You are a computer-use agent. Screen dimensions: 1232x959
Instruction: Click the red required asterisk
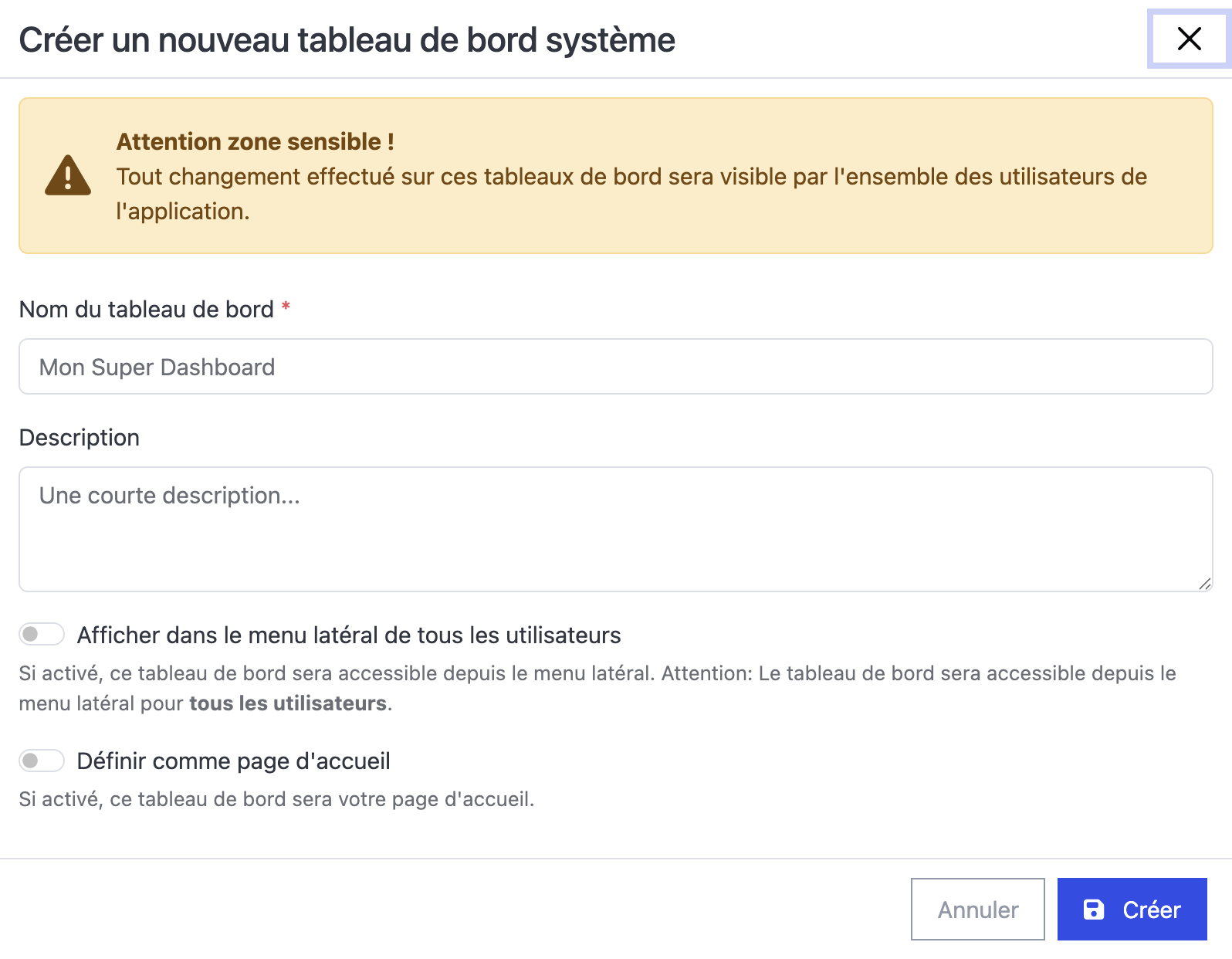tap(286, 307)
